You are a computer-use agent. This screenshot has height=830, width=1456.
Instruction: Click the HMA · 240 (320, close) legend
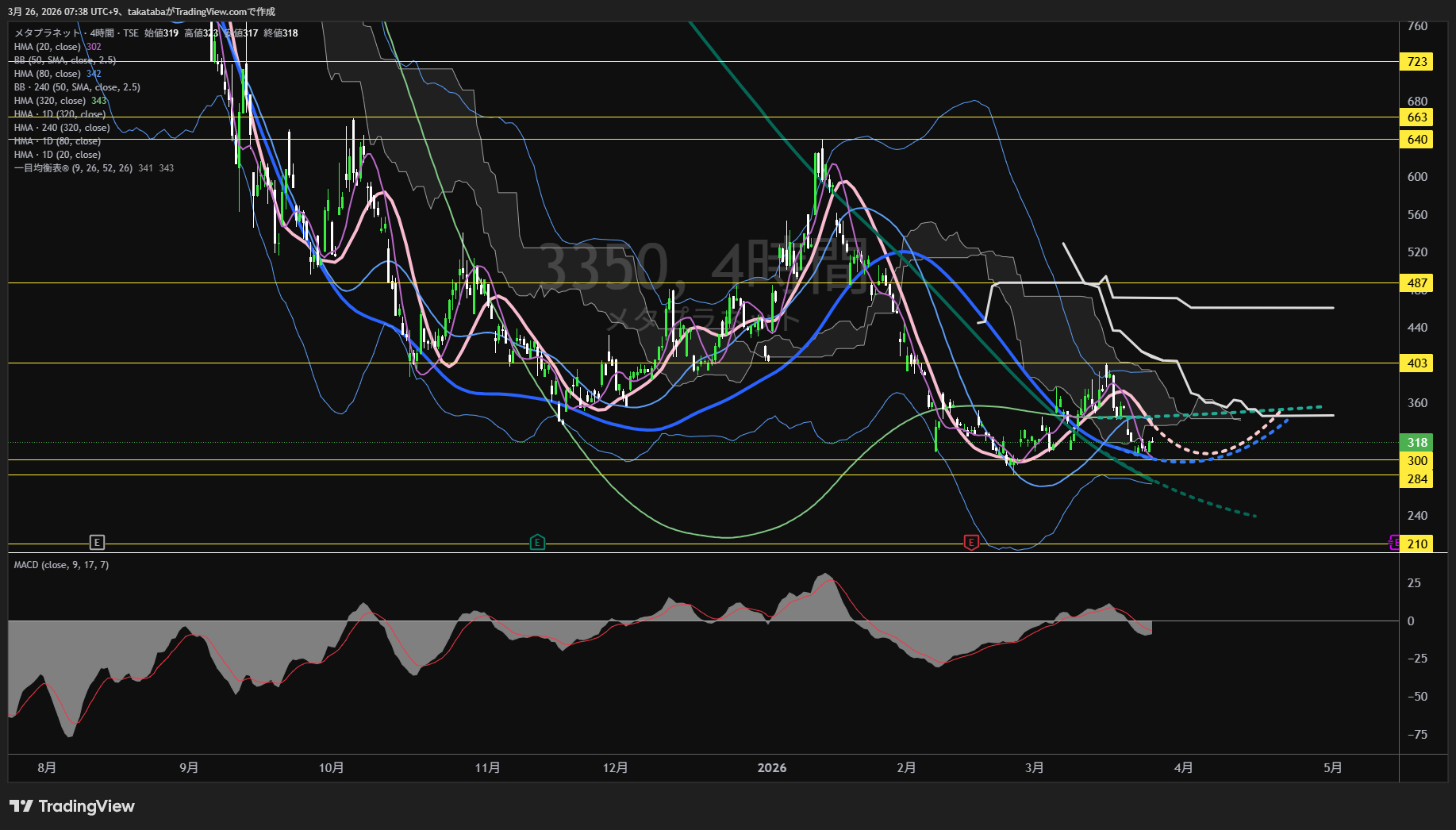tap(62, 128)
